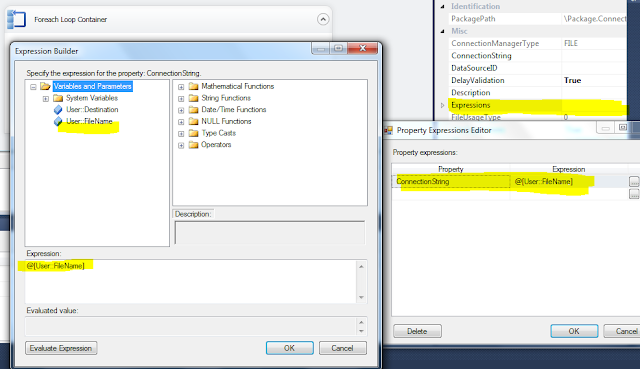
Task: Select the Variables and Parameters folder icon
Action: tap(45, 86)
